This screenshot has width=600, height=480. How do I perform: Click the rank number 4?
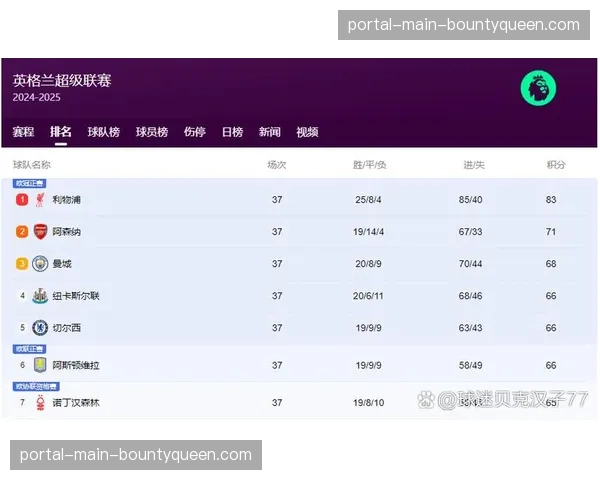22,296
